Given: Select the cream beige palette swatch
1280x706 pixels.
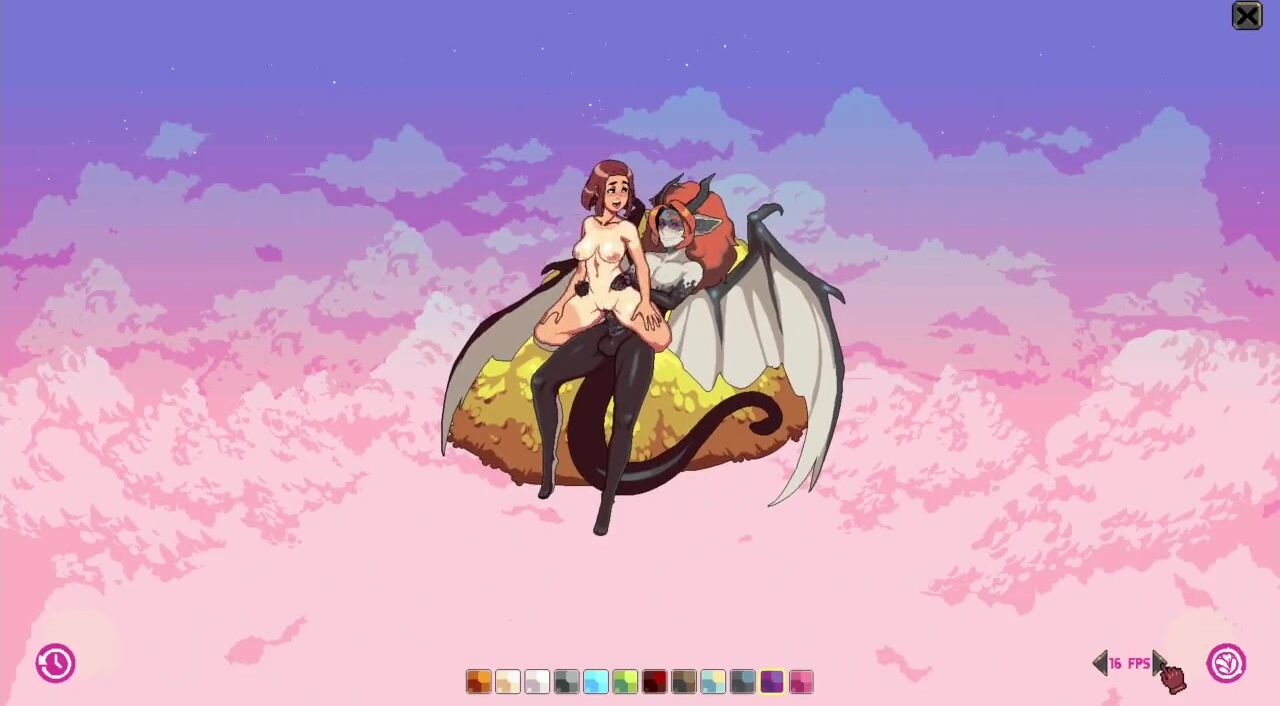Looking at the screenshot, I should (x=508, y=682).
